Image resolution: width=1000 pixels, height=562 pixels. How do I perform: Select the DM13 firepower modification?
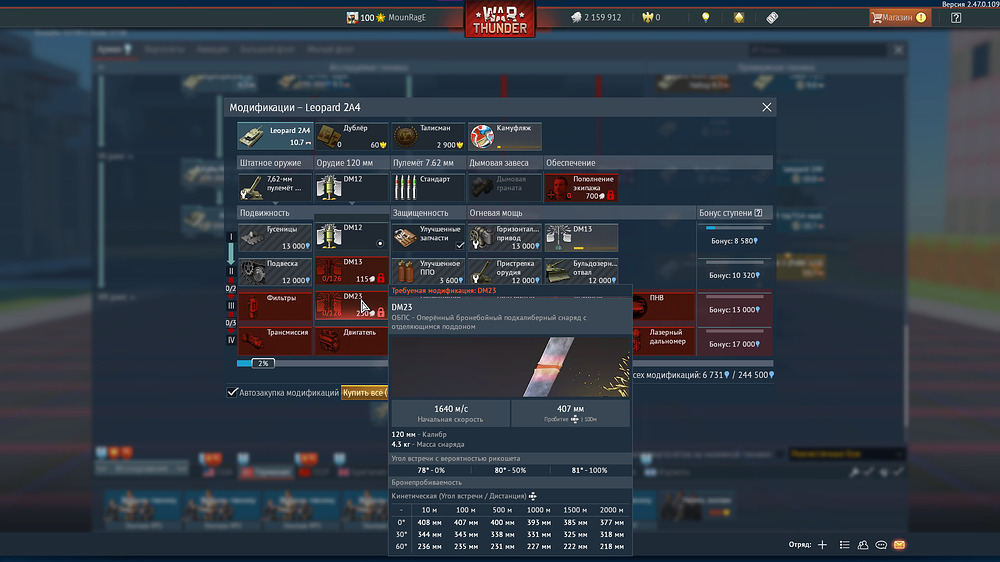581,237
